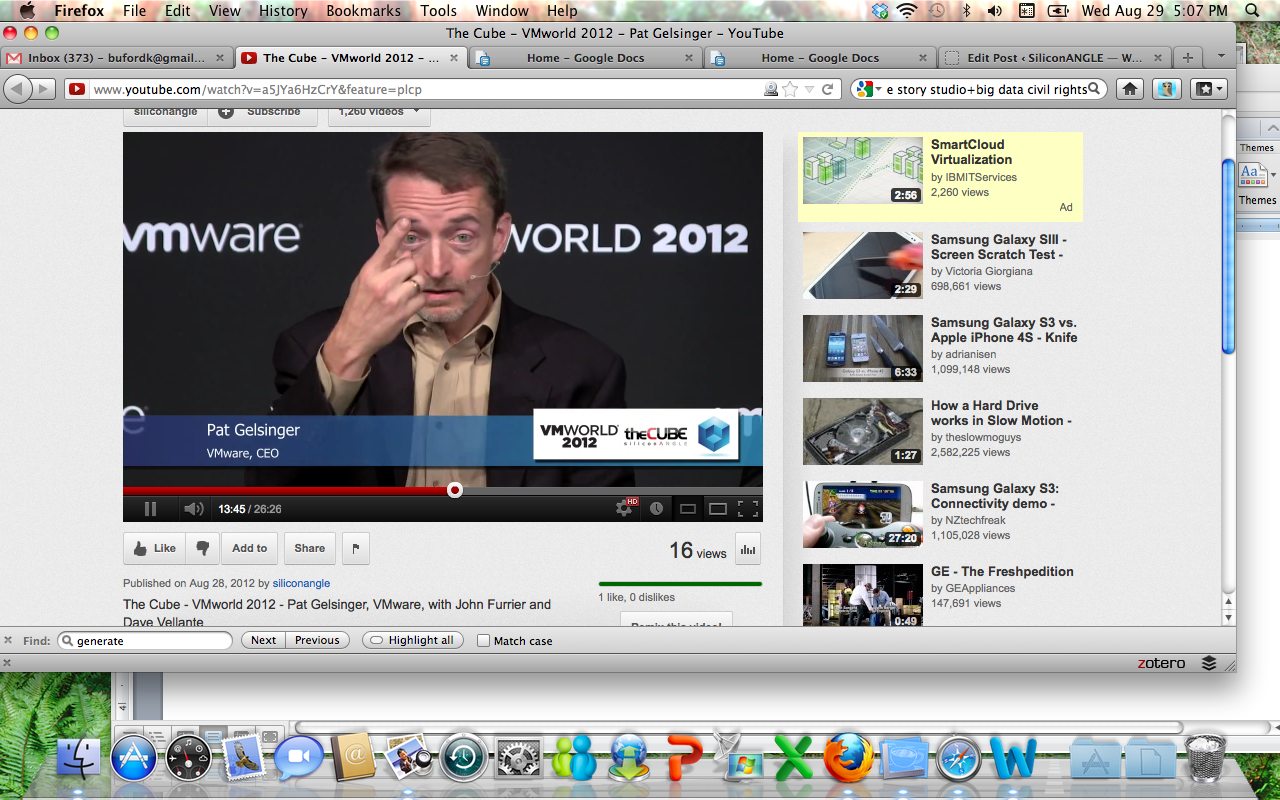The height and width of the screenshot is (800, 1280).
Task: Open search engine selector dropdown
Action: pos(867,89)
